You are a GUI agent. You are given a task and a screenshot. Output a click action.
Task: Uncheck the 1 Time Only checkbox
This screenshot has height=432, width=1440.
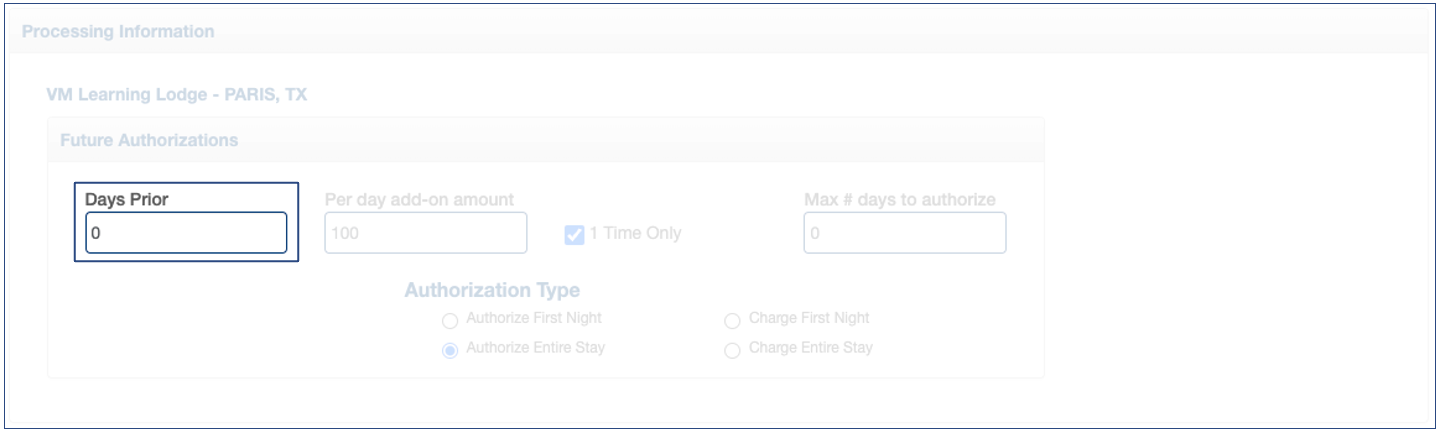click(x=574, y=234)
